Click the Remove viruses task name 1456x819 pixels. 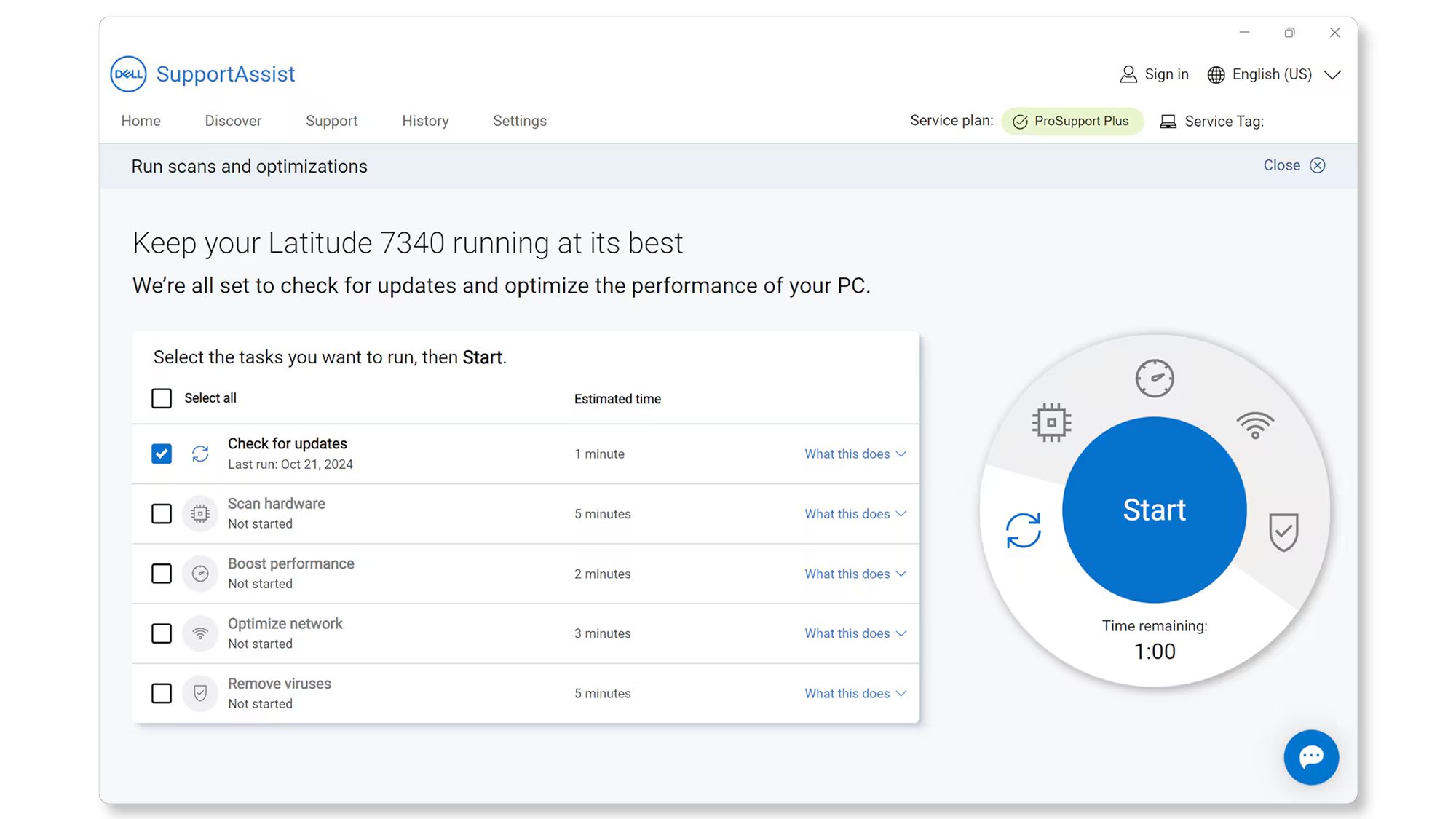[x=280, y=684]
